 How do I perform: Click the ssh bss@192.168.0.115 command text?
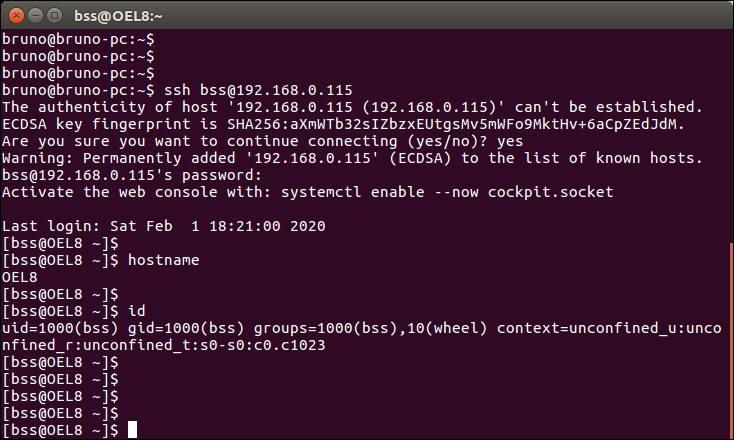pos(258,90)
